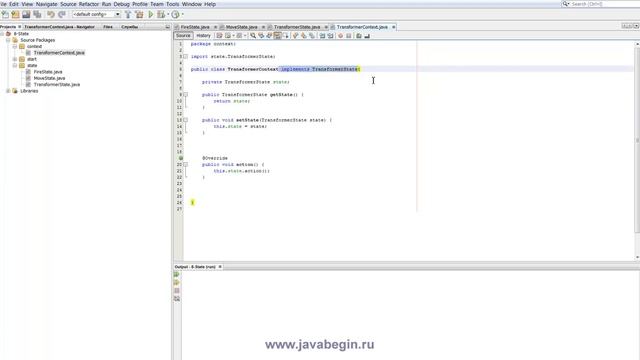Click the override glyph on line 19
This screenshot has width=640, height=360.
point(180,158)
